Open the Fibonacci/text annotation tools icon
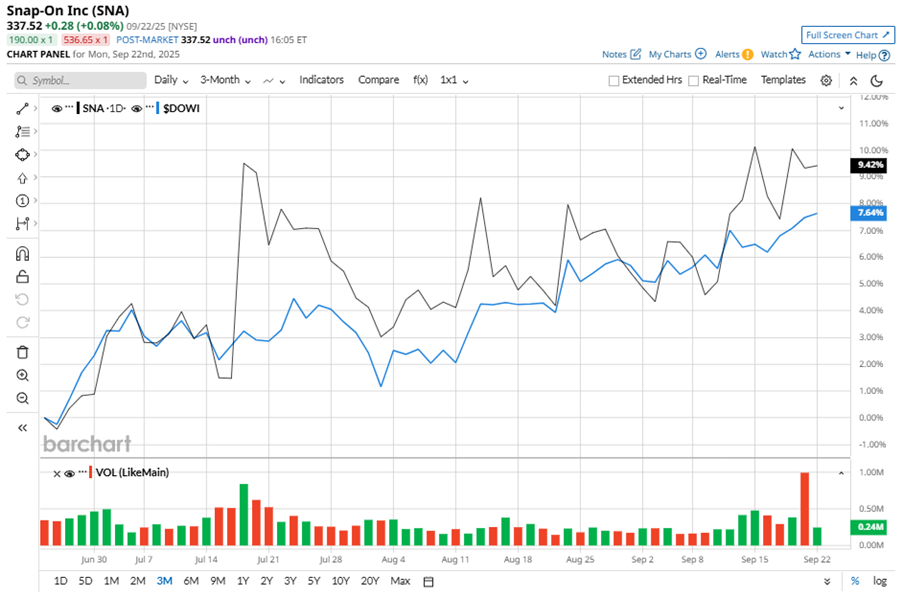 [22, 132]
